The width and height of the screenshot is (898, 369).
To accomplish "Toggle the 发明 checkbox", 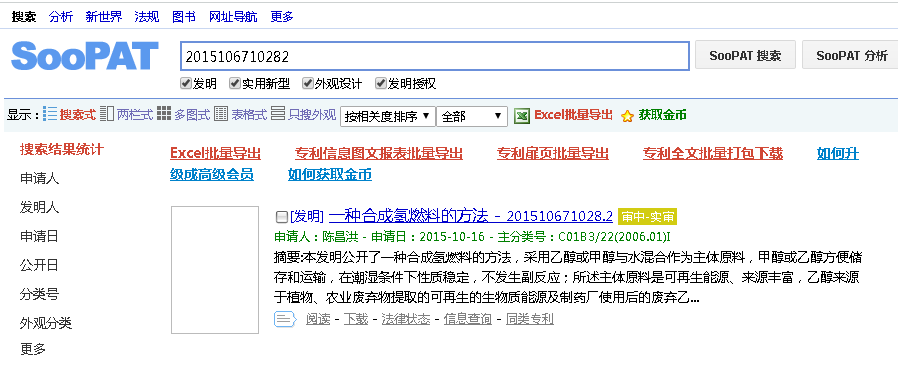I will tap(186, 84).
